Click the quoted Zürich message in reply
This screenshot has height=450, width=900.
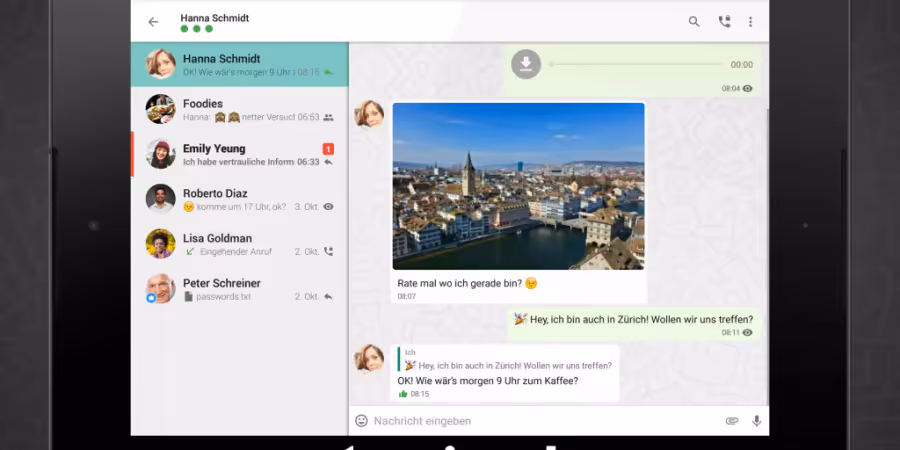point(506,359)
